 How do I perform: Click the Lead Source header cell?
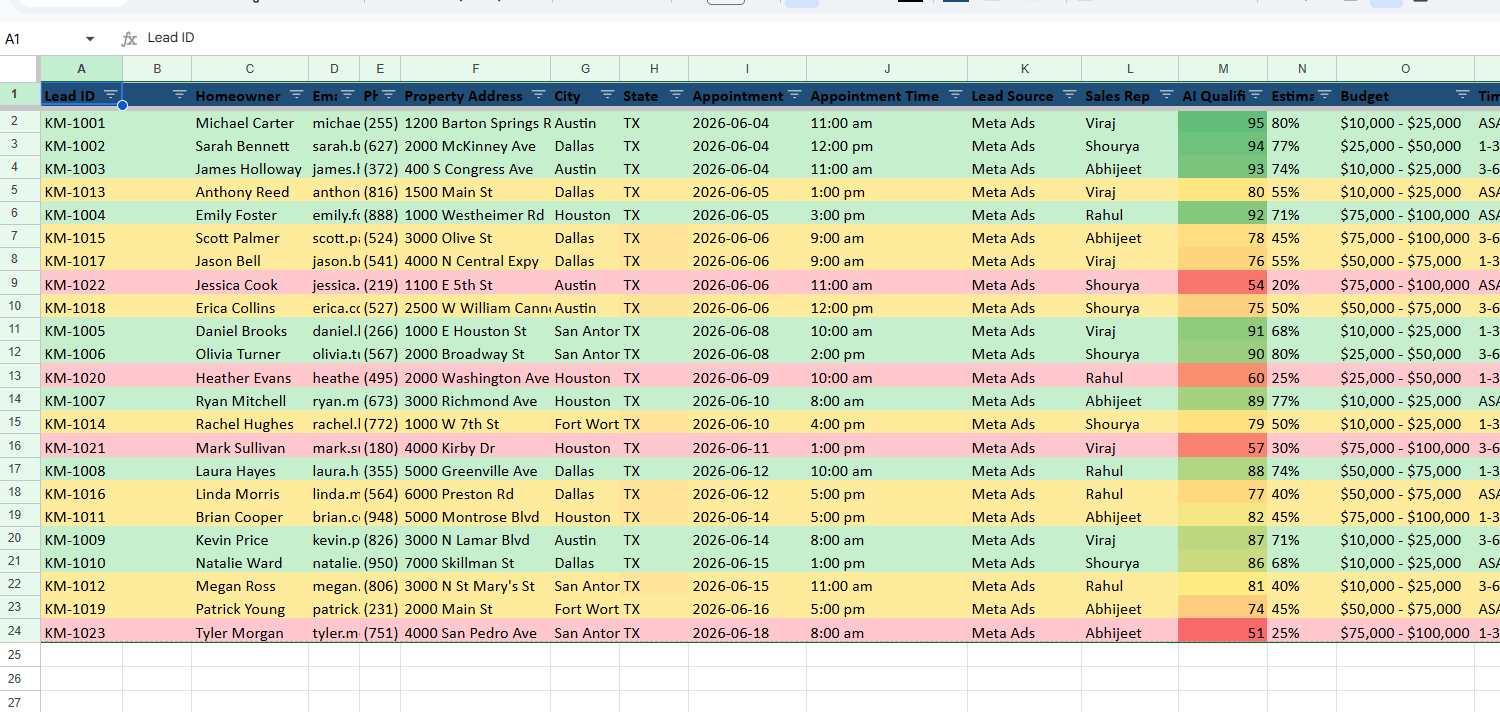pos(1024,96)
